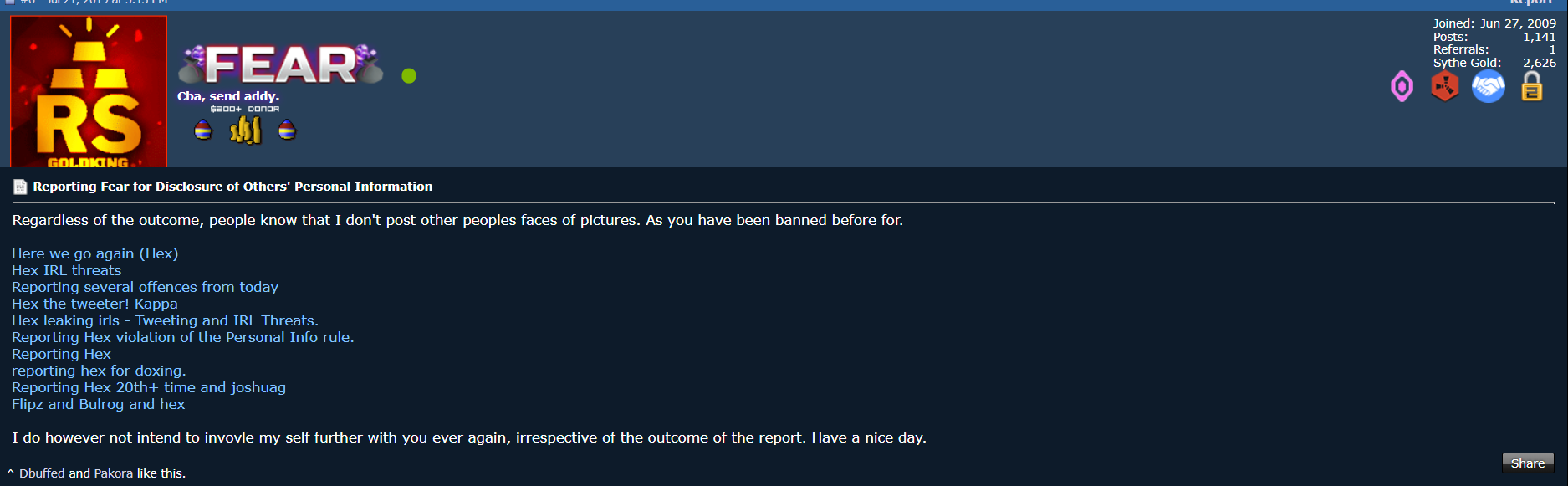Open 'Flipz and Bulrog and hex' link
The height and width of the screenshot is (486, 1568).
coord(99,404)
